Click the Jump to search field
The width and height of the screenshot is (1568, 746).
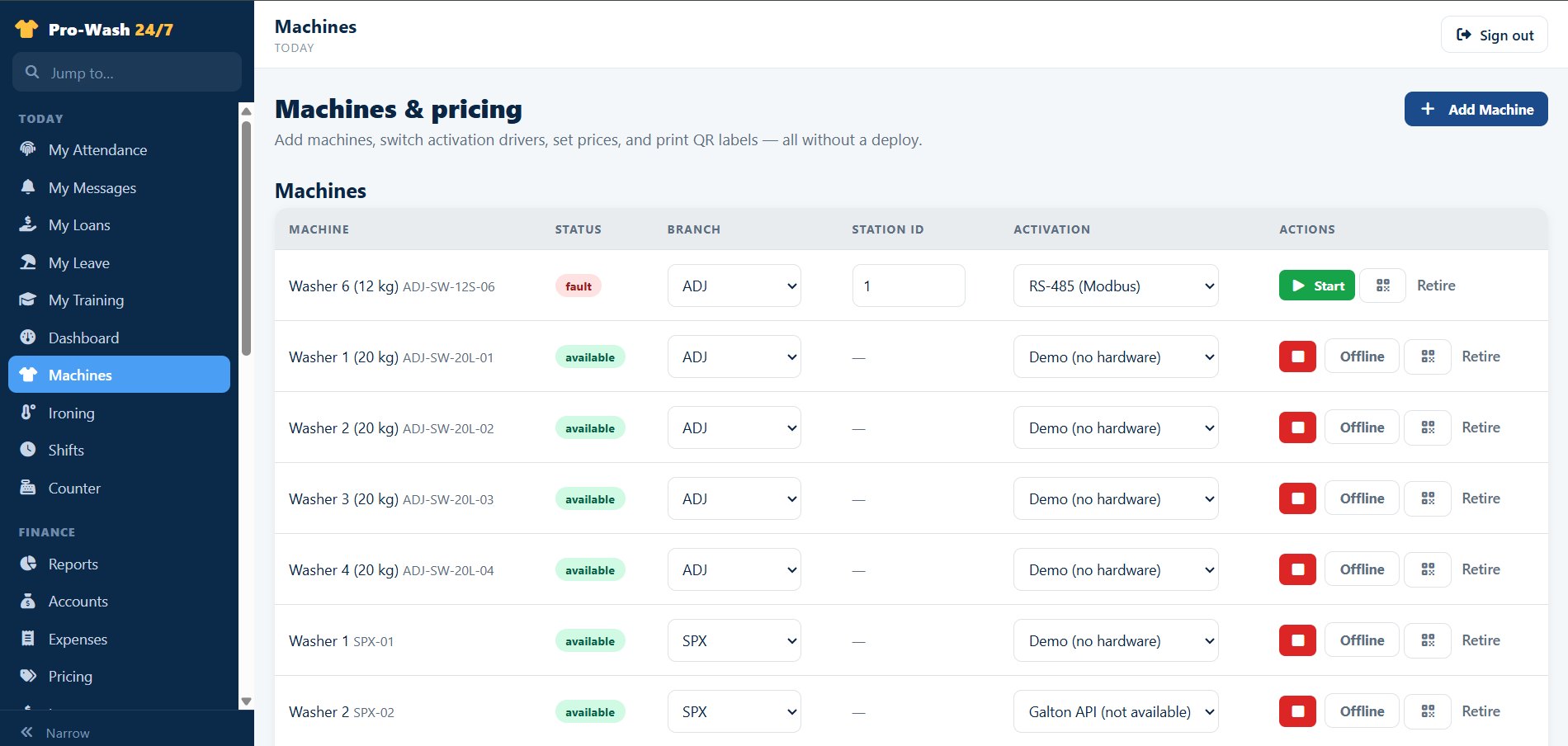coord(127,73)
